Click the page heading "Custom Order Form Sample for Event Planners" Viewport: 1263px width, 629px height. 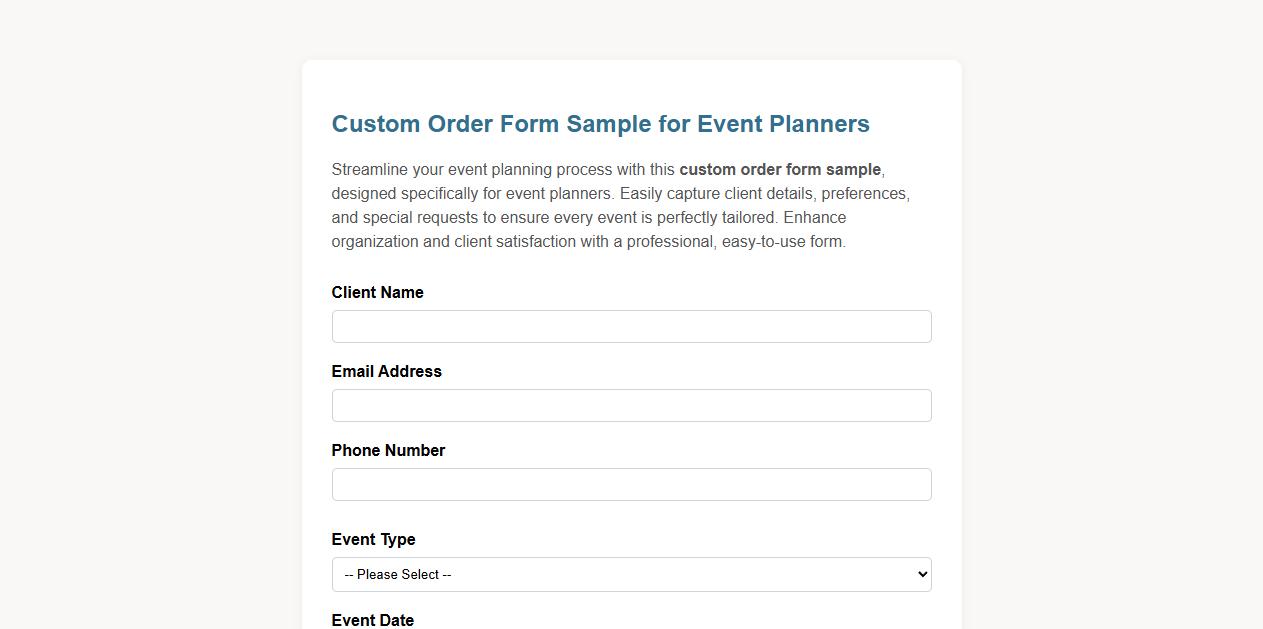(600, 124)
